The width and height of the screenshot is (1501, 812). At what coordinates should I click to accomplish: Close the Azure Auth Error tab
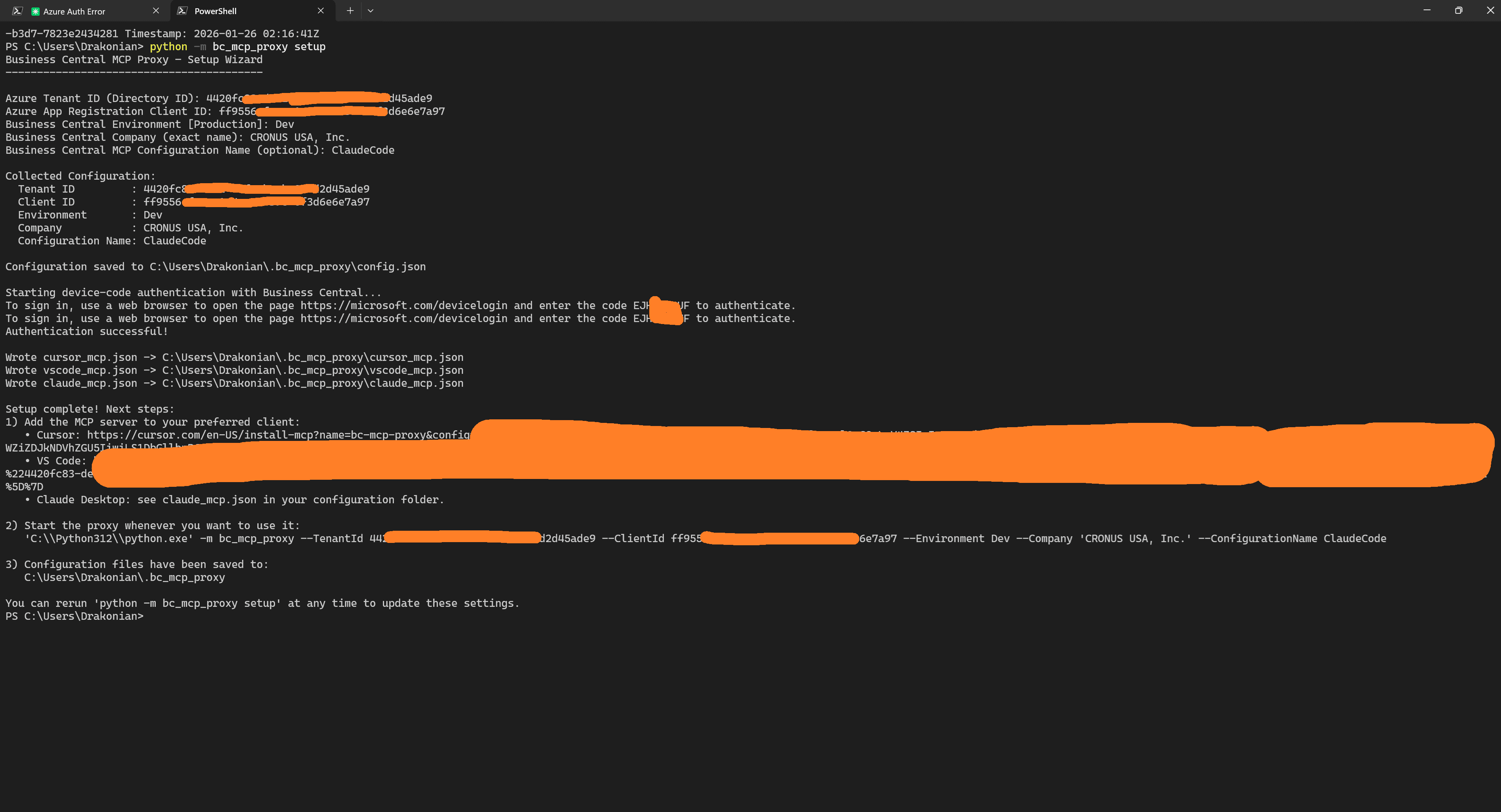tap(156, 11)
